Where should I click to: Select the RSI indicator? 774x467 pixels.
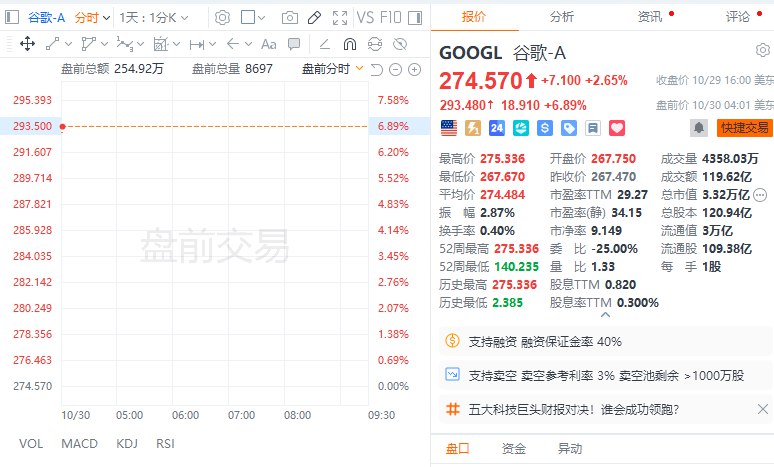click(x=165, y=444)
